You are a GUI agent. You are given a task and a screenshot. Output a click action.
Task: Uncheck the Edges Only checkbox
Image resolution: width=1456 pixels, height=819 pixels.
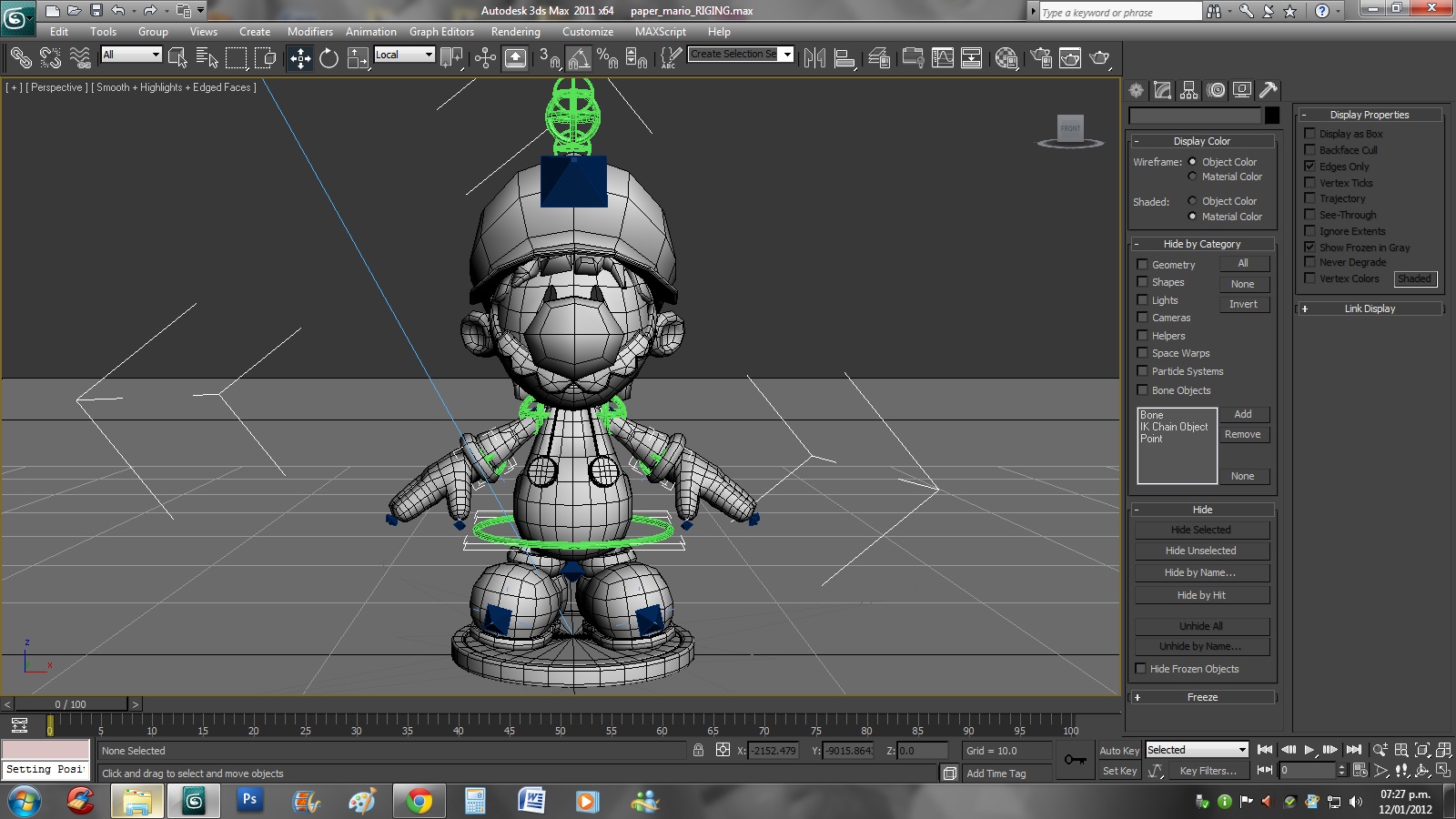pos(1309,167)
